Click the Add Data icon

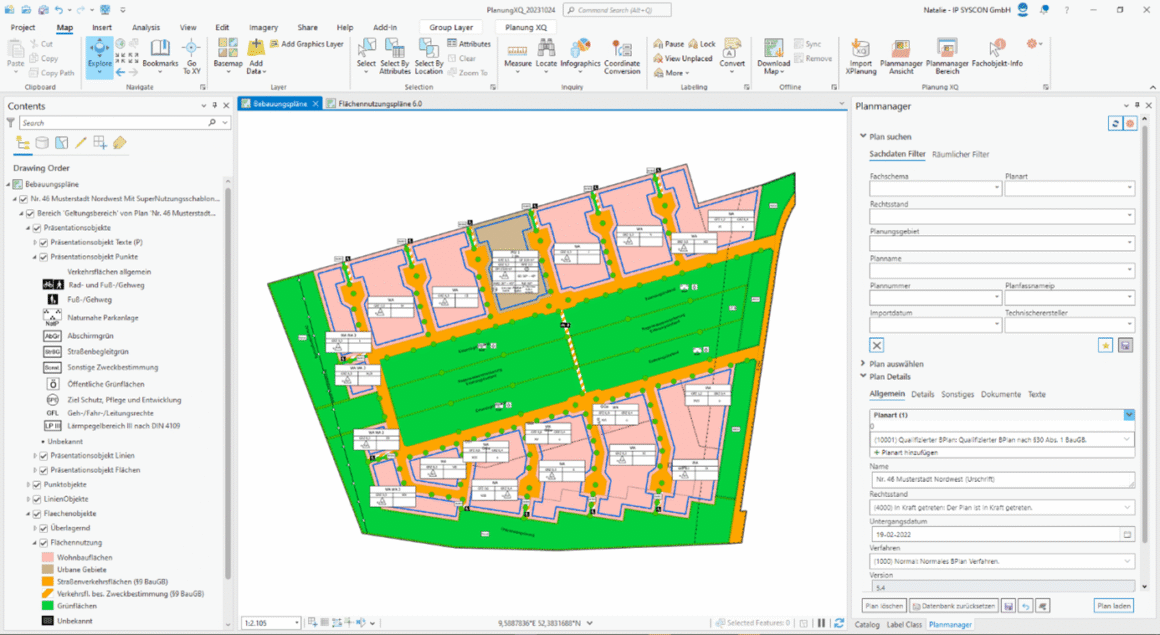click(x=256, y=49)
